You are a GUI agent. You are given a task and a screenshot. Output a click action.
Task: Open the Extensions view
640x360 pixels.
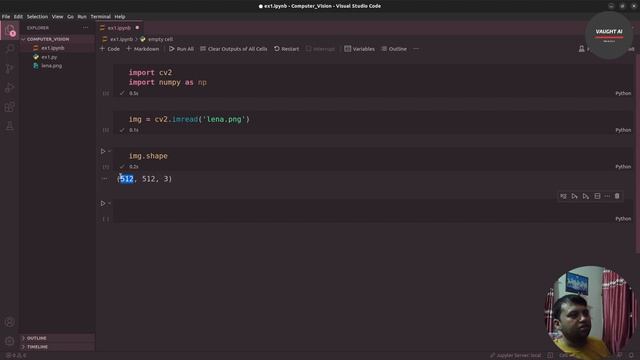pyautogui.click(x=10, y=107)
